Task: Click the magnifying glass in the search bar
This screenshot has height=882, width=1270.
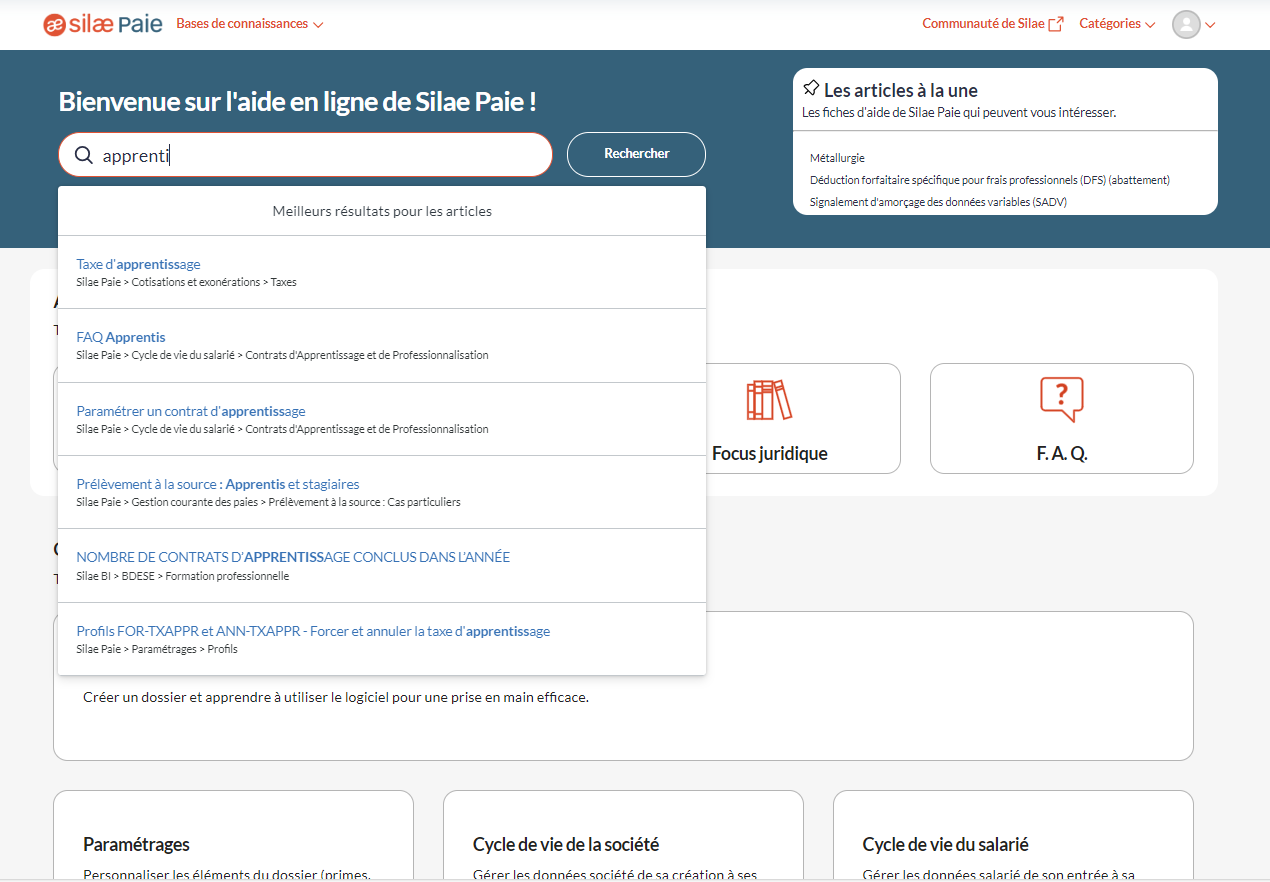Action: [x=84, y=154]
